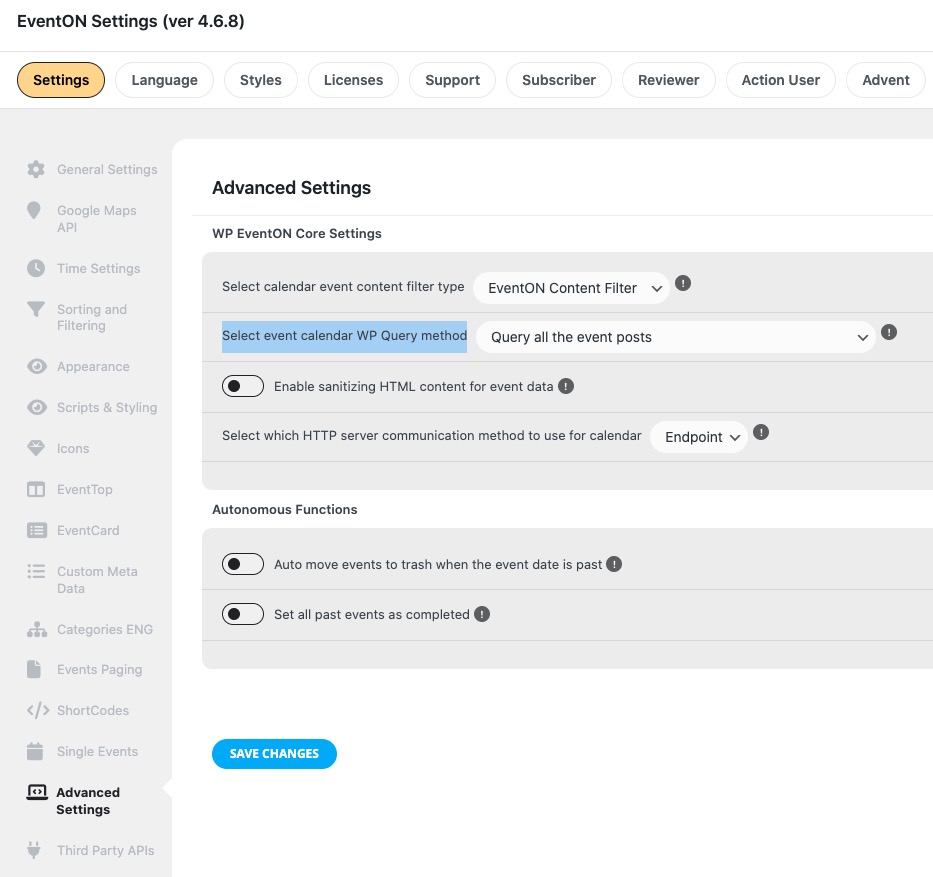
Task: Click 'WP EventON Core Settings' heading
Action: coord(297,233)
